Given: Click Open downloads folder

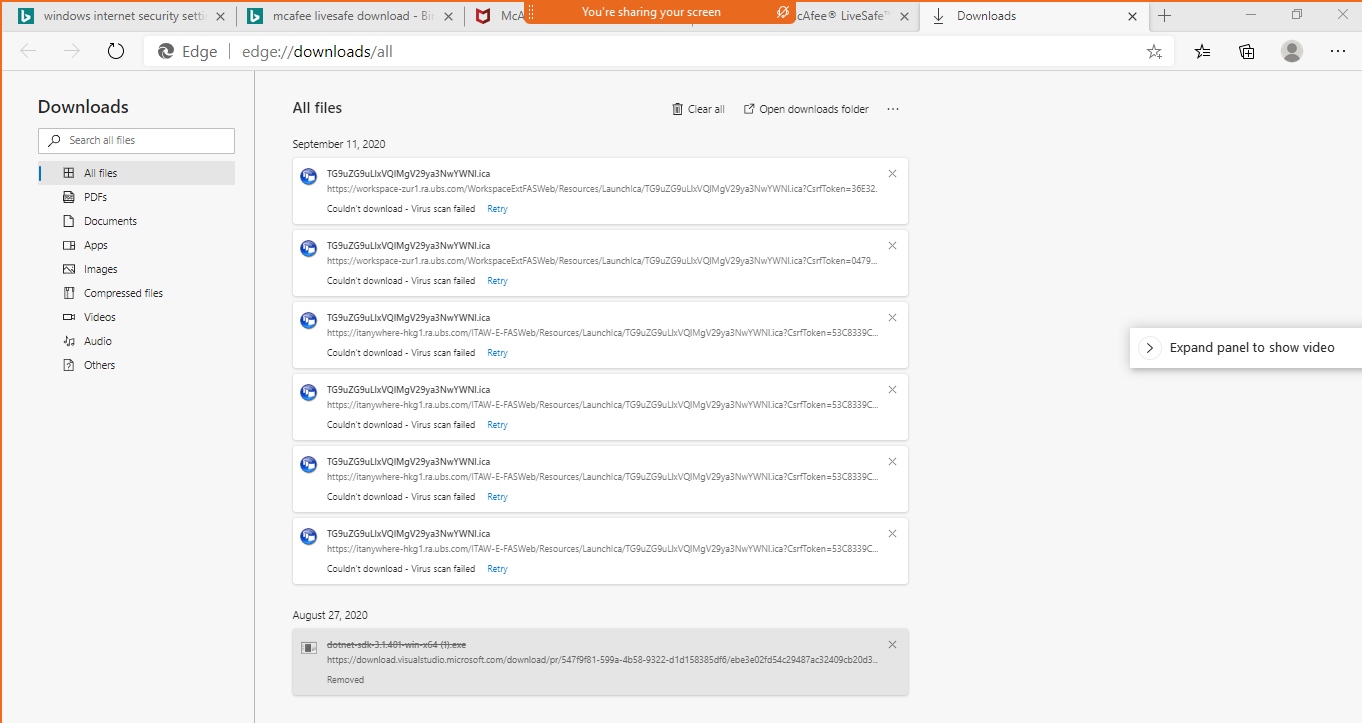Looking at the screenshot, I should coord(806,109).
